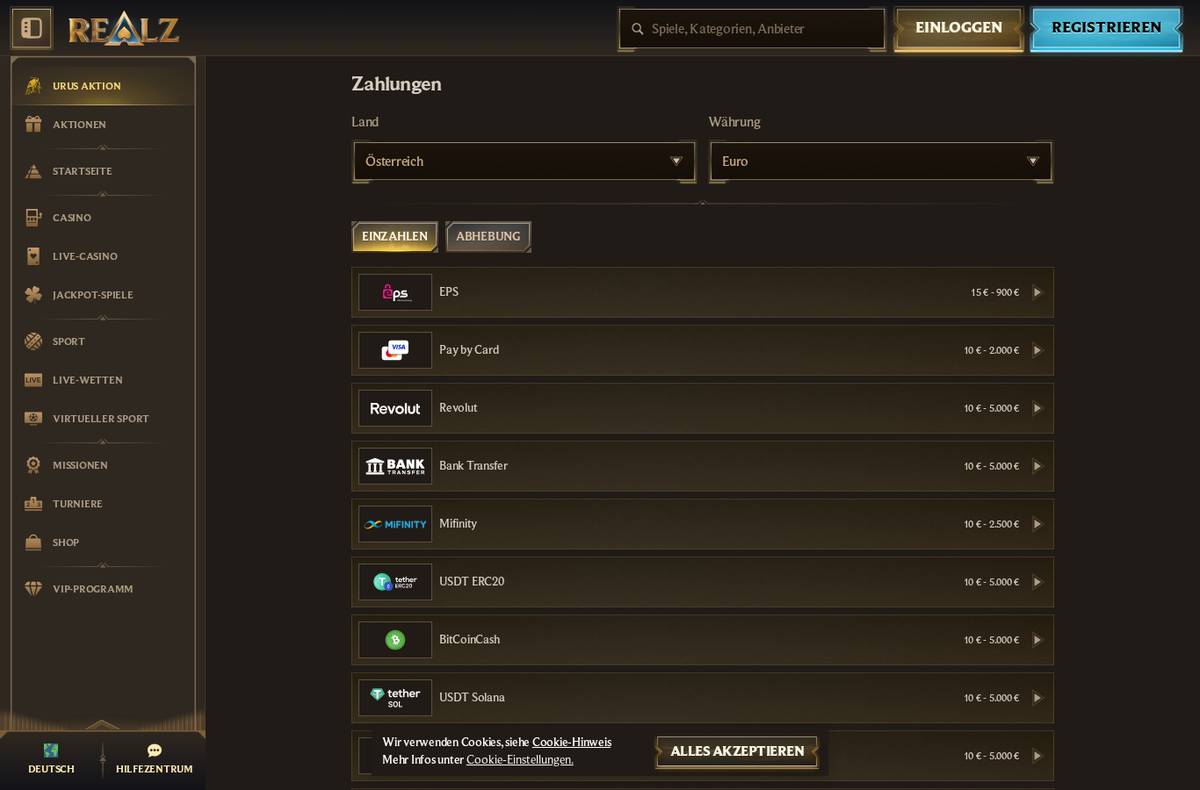Click the VIP-Programm diamond icon

33,589
